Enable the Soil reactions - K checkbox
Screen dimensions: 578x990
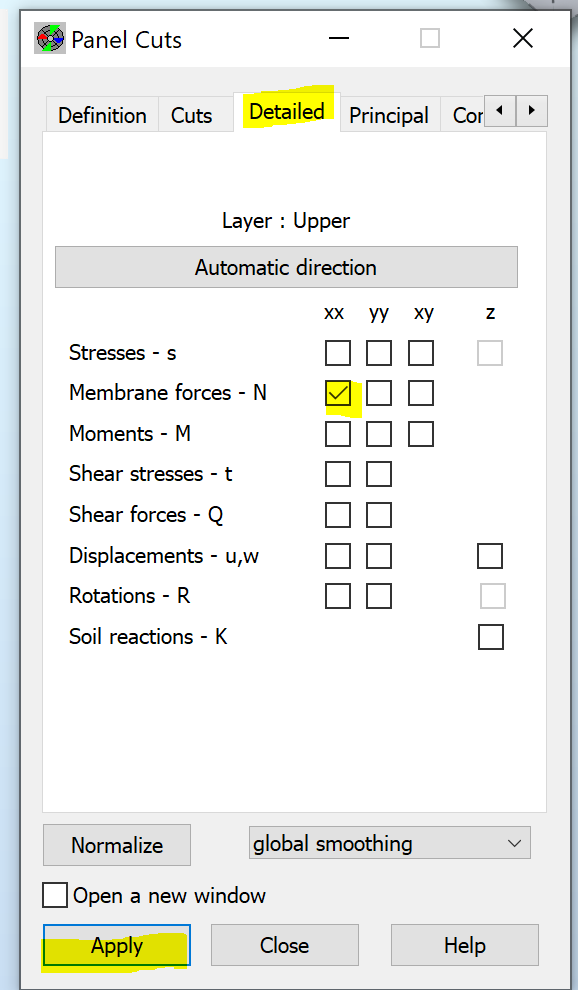(x=491, y=637)
